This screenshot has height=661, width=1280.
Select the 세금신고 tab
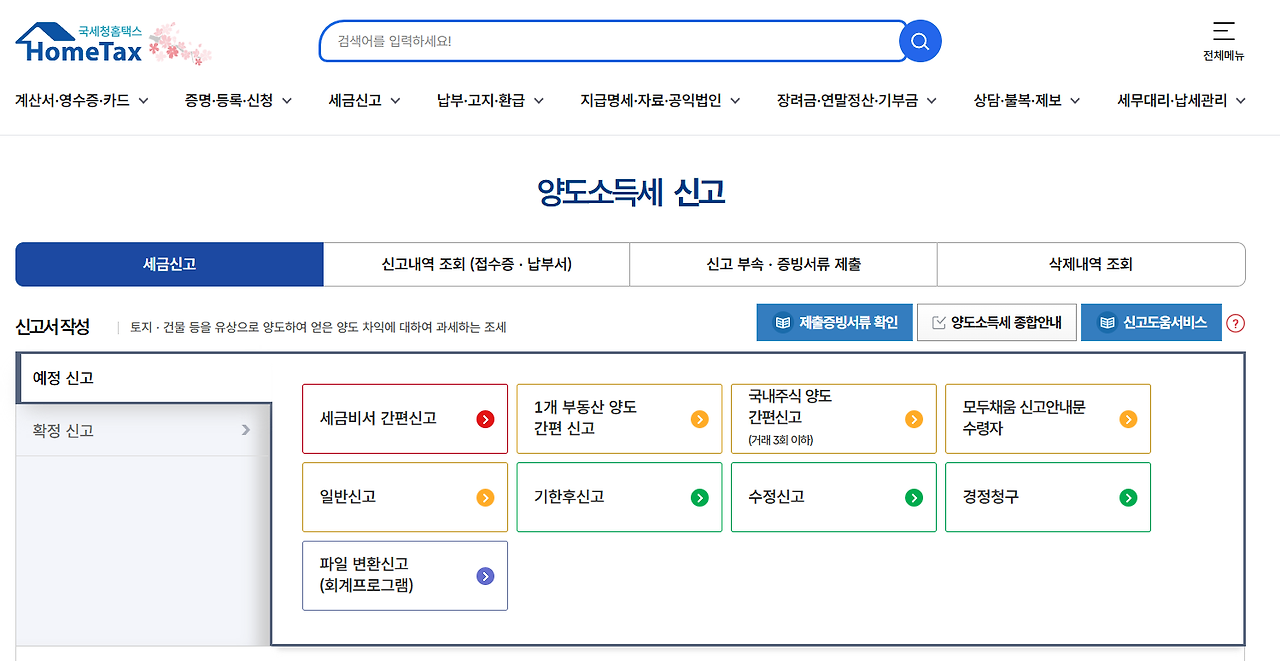pyautogui.click(x=169, y=264)
